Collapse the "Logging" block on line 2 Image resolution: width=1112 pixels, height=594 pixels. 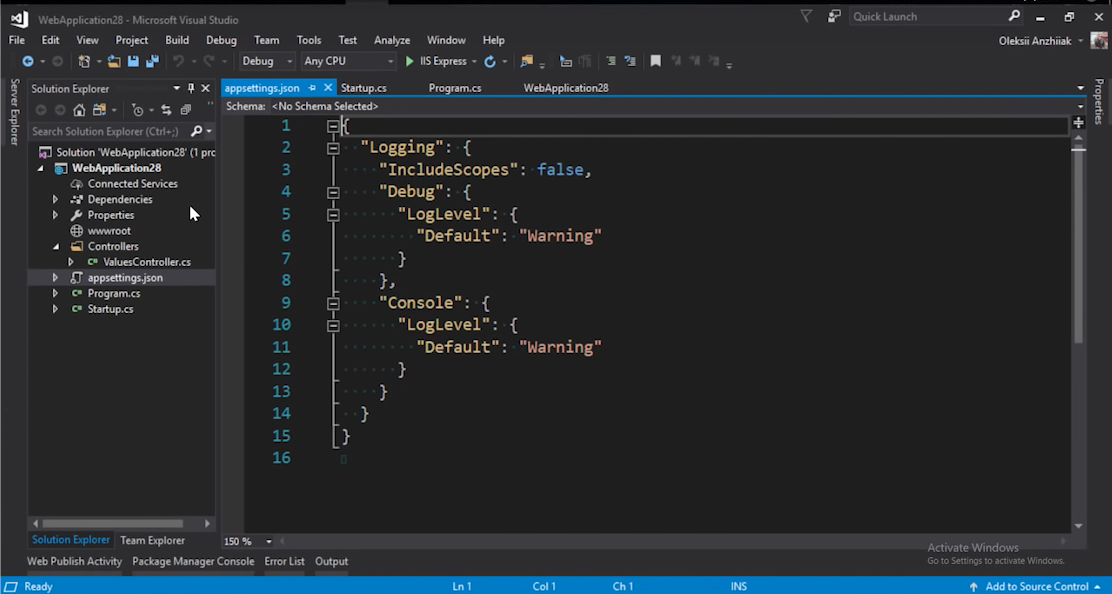333,148
